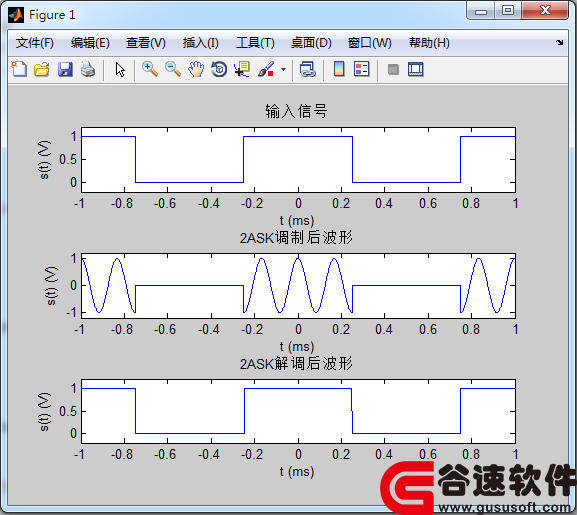Click the 2ASK调制后波形 plot title
Viewport: 577px width, 515px height.
pyautogui.click(x=296, y=238)
